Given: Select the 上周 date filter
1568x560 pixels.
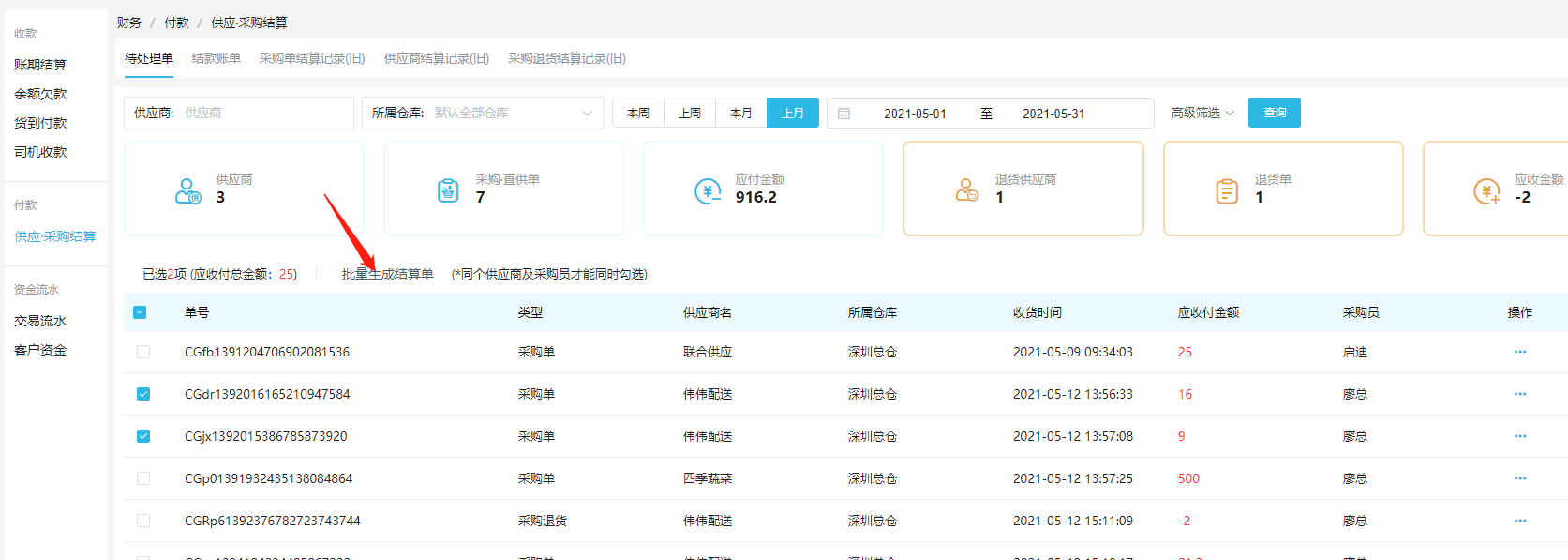Looking at the screenshot, I should 690,113.
